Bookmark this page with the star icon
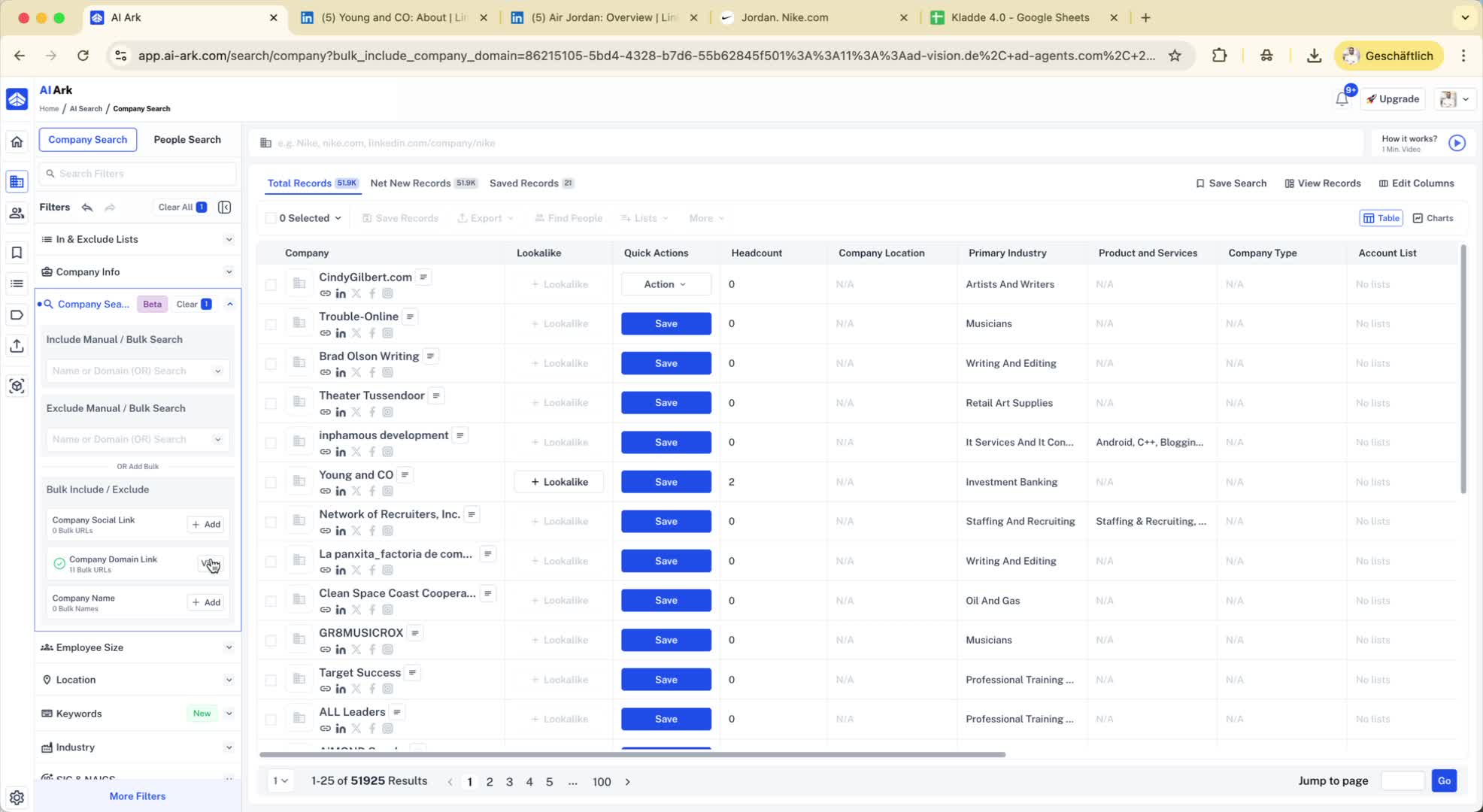1483x812 pixels. 1175,56
